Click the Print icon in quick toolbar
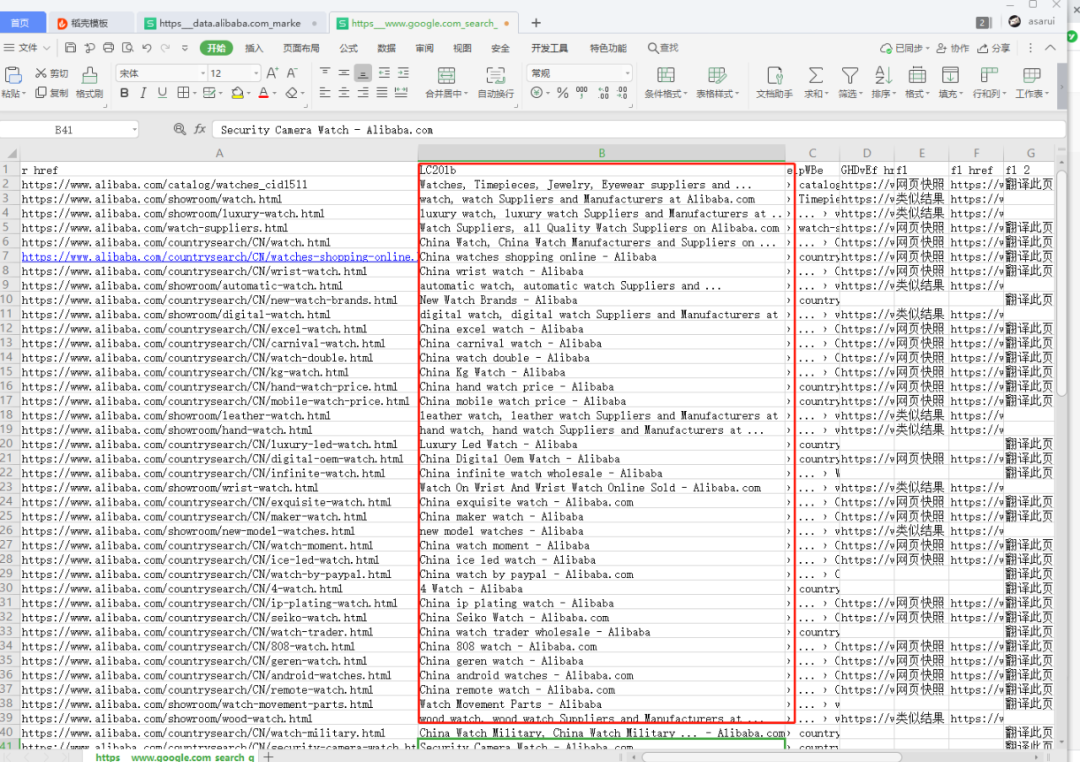This screenshot has width=1080, height=762. (x=108, y=48)
